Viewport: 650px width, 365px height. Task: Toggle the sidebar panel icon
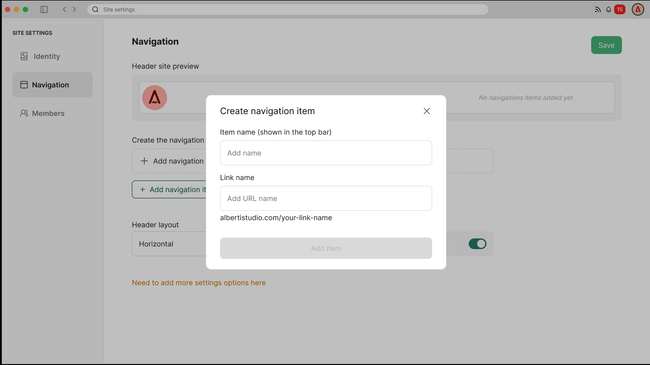click(x=44, y=9)
